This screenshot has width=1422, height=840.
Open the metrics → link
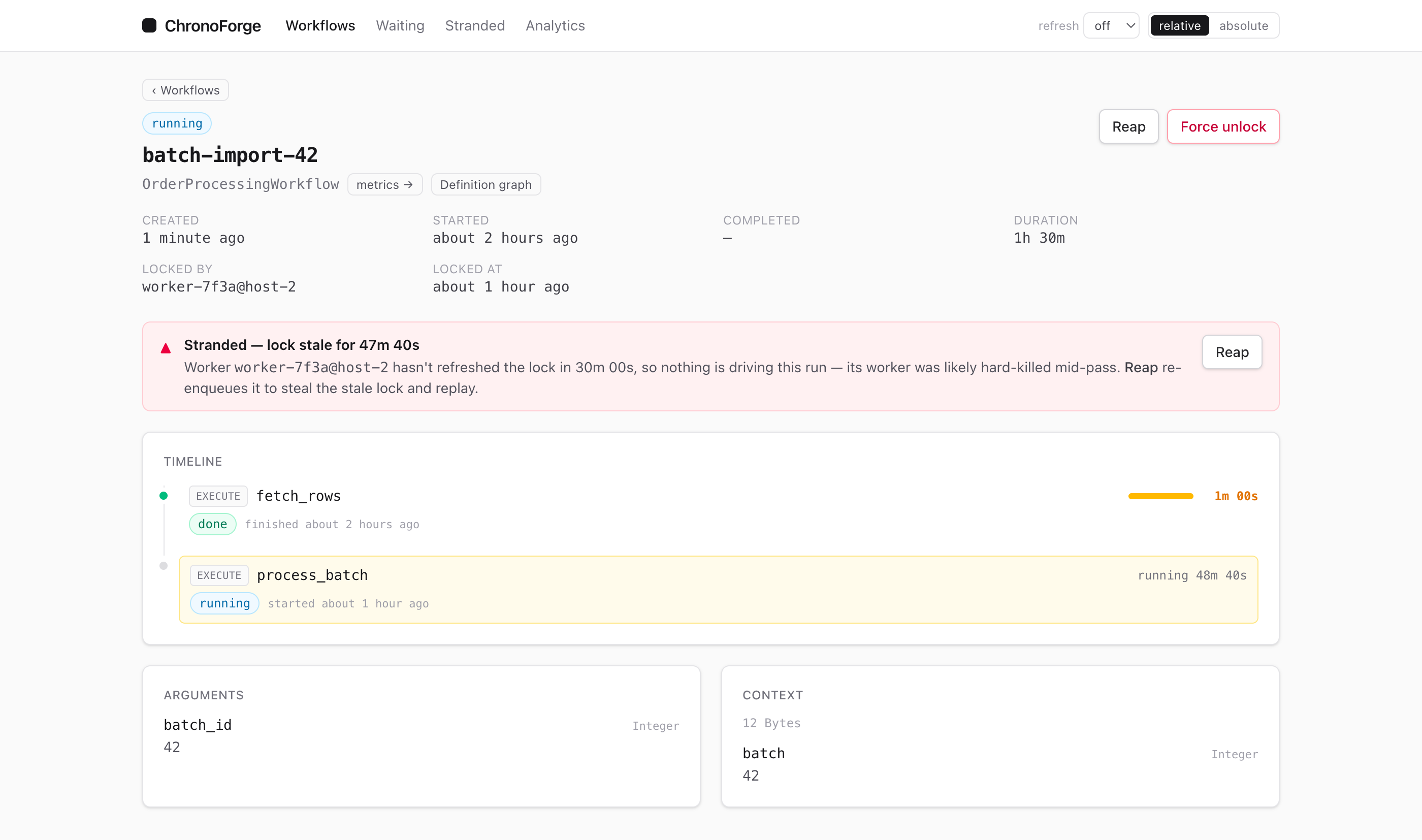[385, 184]
